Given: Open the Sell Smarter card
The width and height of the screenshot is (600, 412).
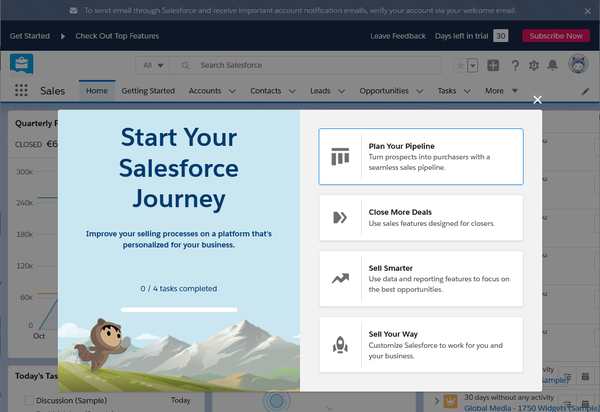Looking at the screenshot, I should (421, 278).
